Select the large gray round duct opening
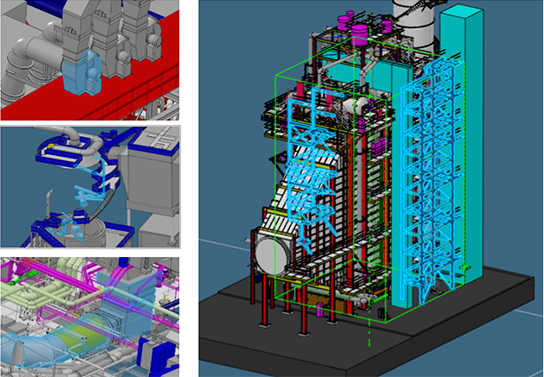Viewport: 544px width, 377px height. [272, 252]
